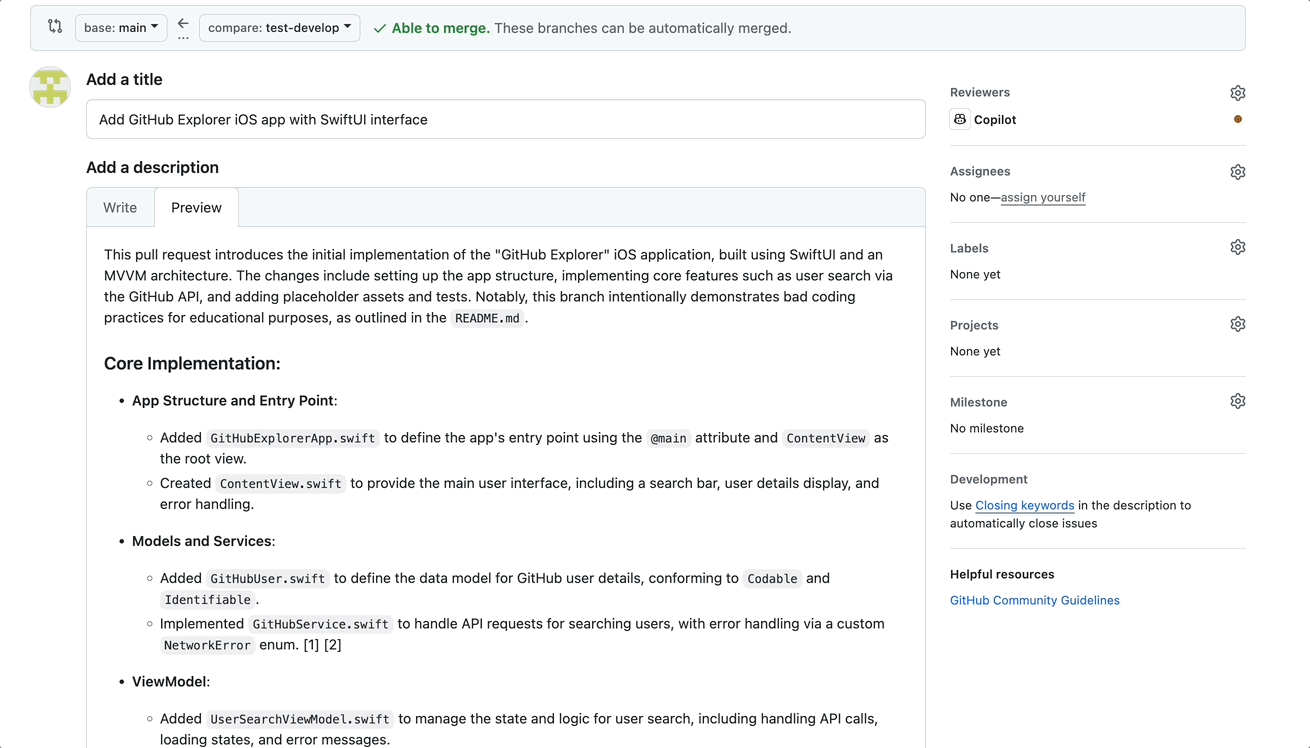
Task: Click App Structure and Entry Point text
Action: 233,400
